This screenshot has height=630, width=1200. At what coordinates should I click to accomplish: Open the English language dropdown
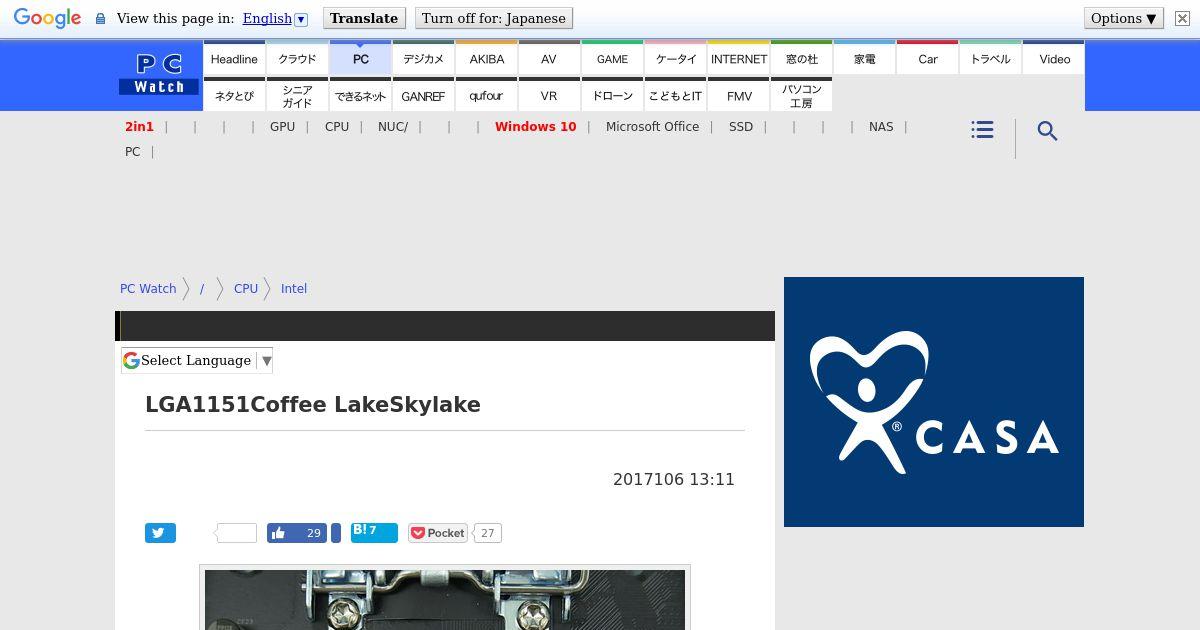pyautogui.click(x=275, y=18)
